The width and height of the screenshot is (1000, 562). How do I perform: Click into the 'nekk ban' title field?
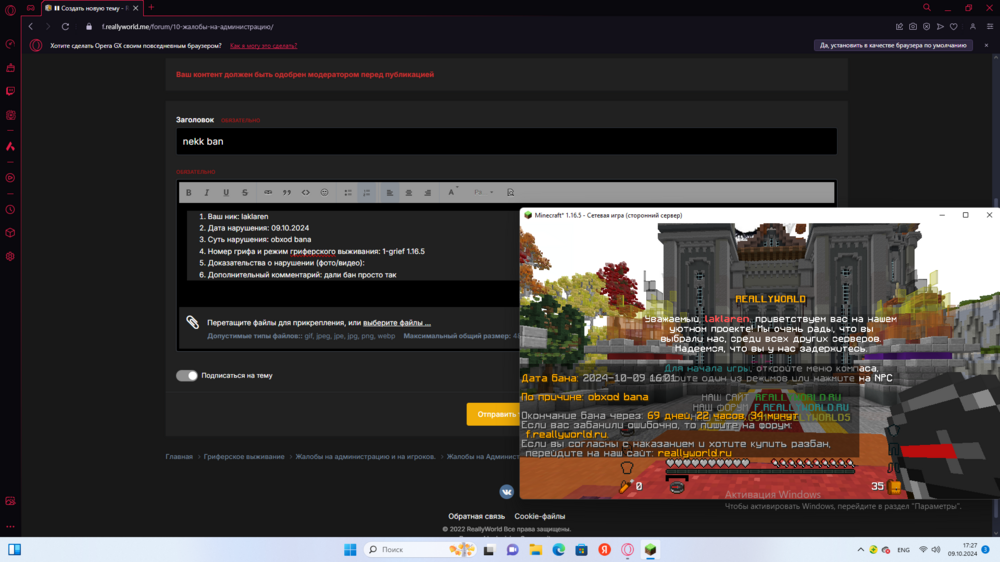[506, 141]
